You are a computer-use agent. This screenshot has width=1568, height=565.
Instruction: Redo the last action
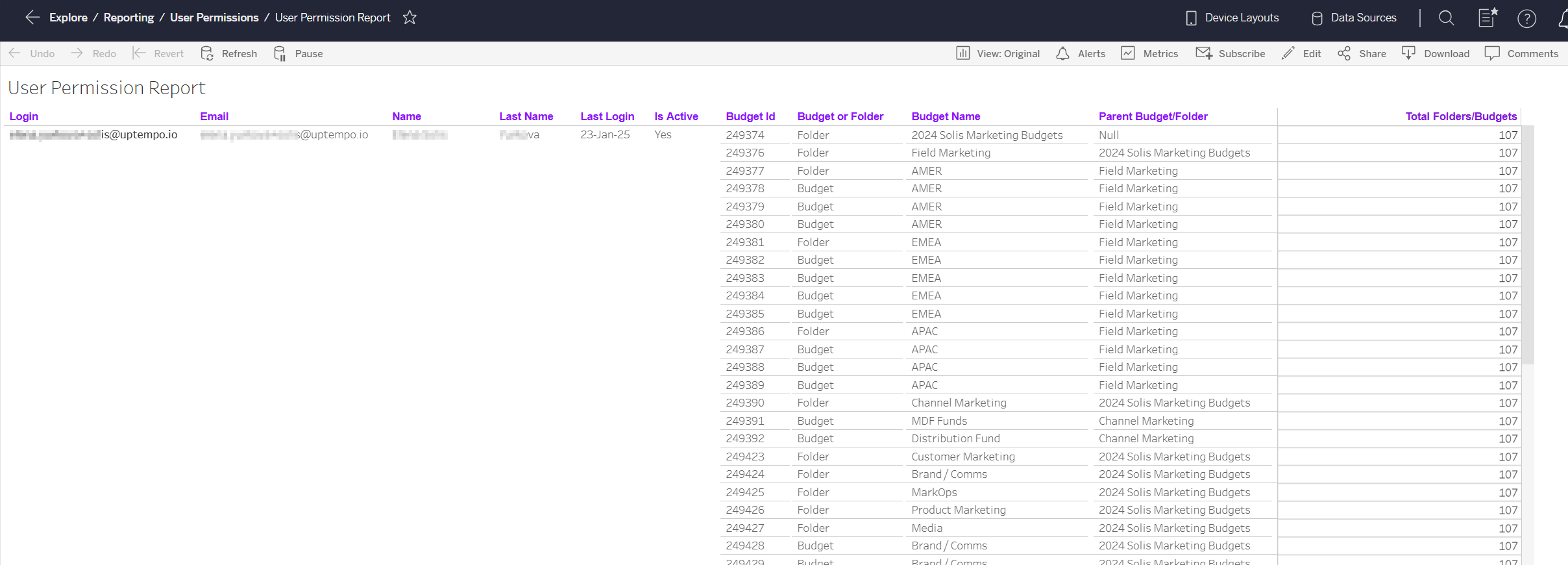pos(93,53)
